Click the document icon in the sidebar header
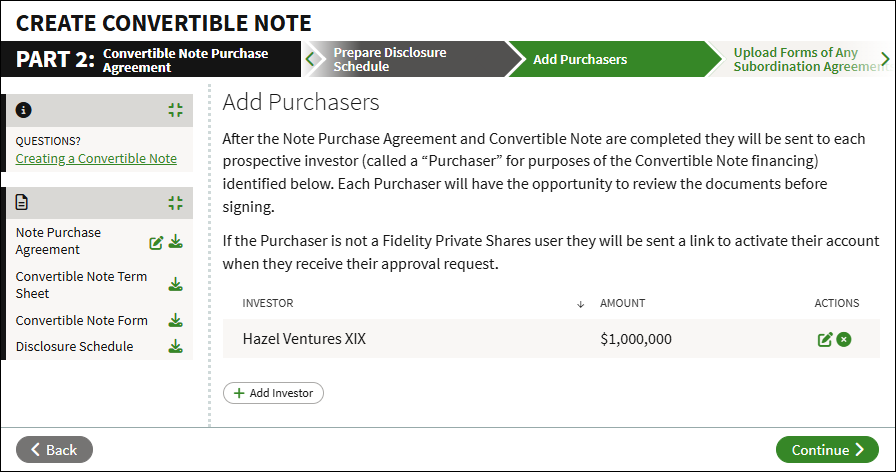The height and width of the screenshot is (472, 896). (x=22, y=202)
